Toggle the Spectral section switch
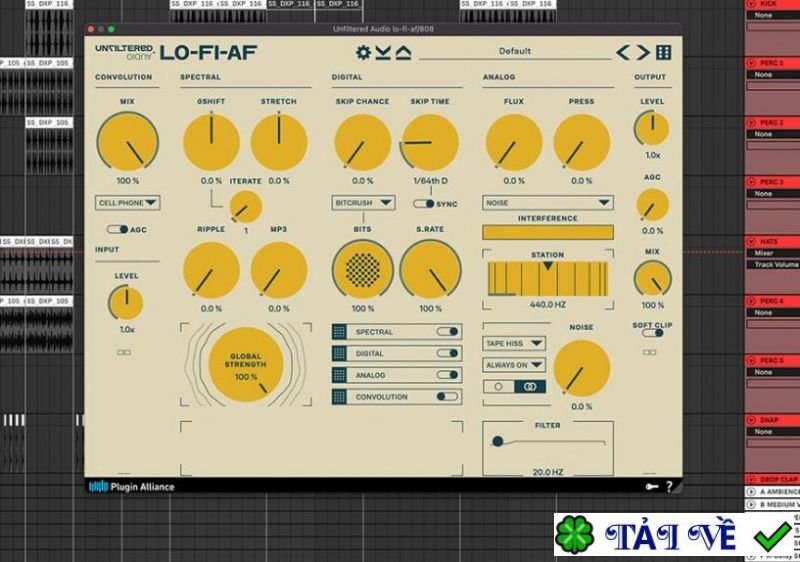The image size is (800, 562). [447, 332]
